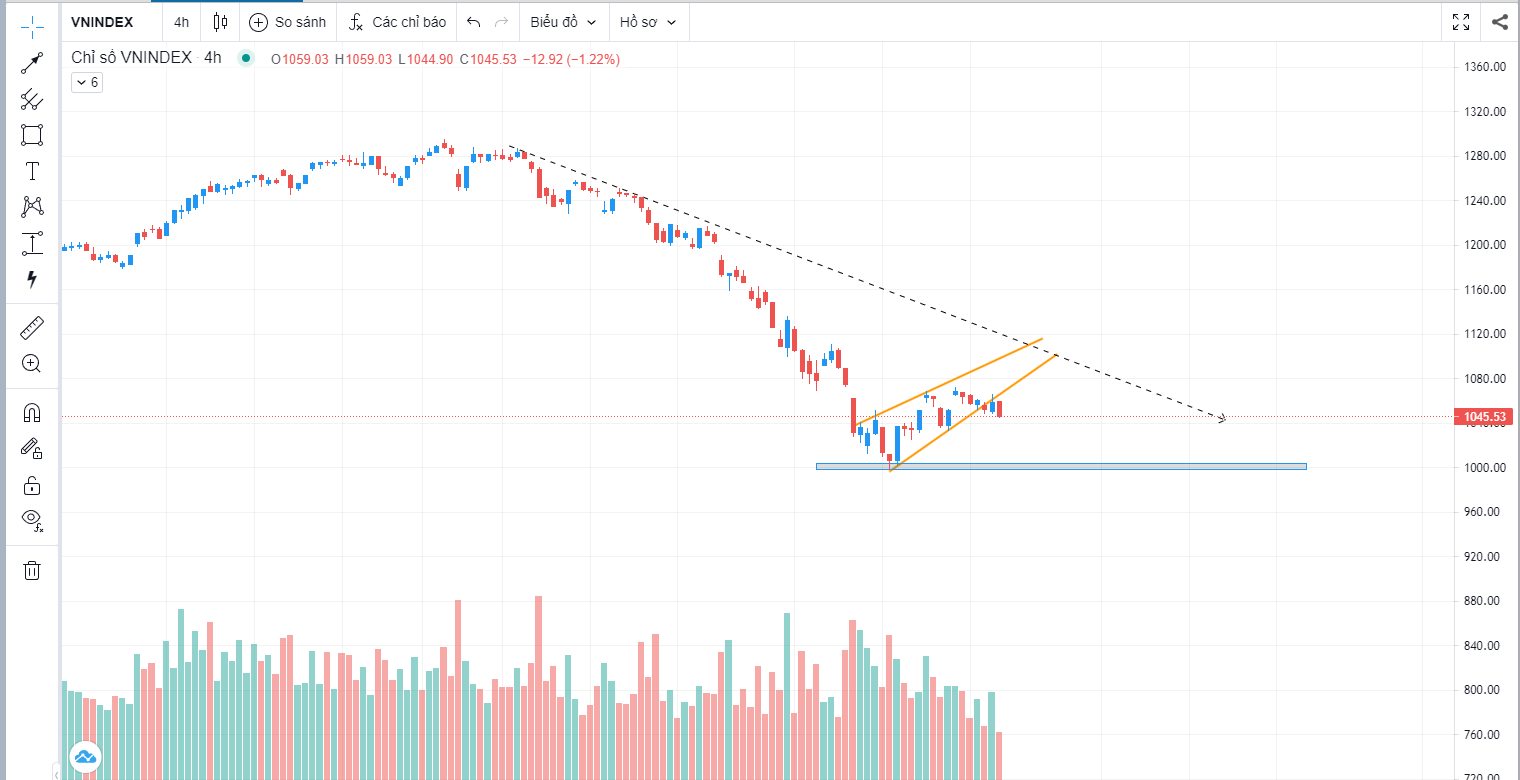Select the ruler measure tool
1520x780 pixels.
[x=32, y=327]
